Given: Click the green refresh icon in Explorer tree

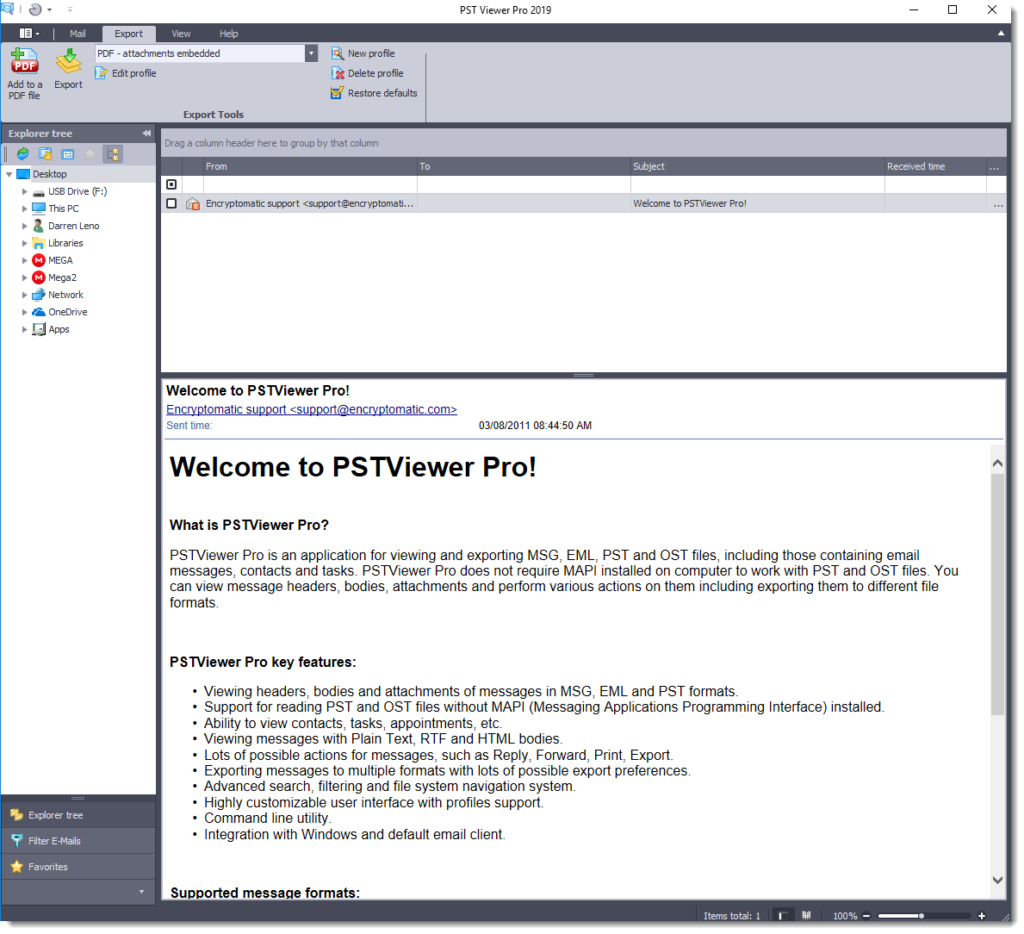Looking at the screenshot, I should click(x=22, y=154).
